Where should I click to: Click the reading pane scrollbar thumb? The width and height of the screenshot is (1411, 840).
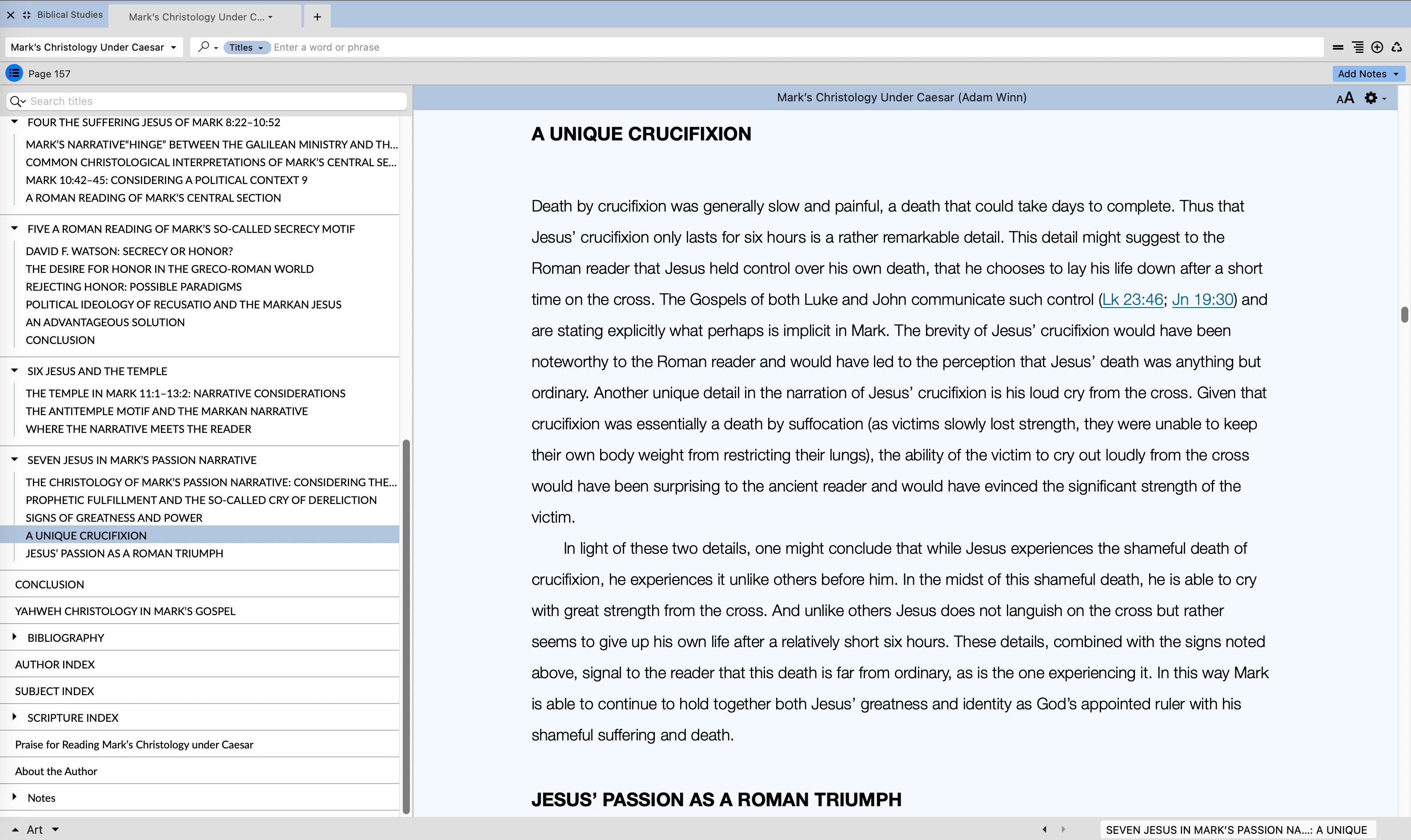(1404, 314)
